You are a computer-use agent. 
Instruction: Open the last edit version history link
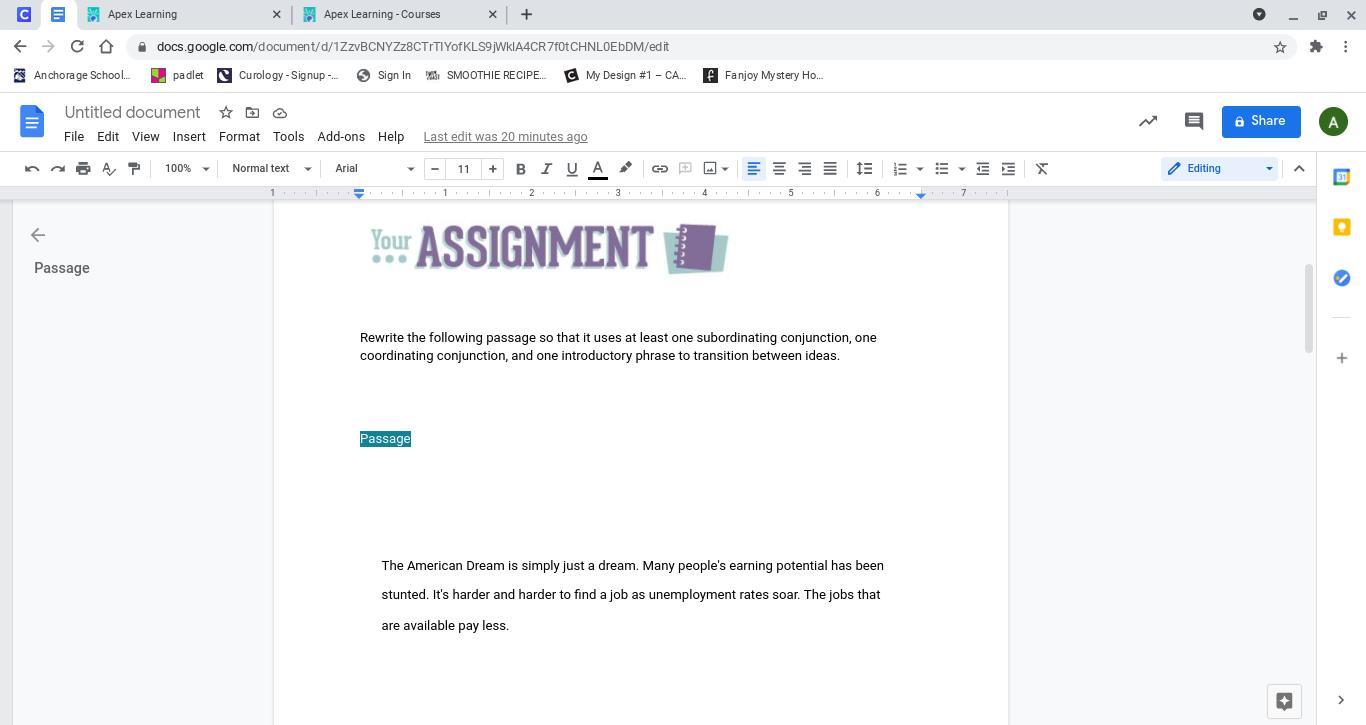(x=505, y=137)
